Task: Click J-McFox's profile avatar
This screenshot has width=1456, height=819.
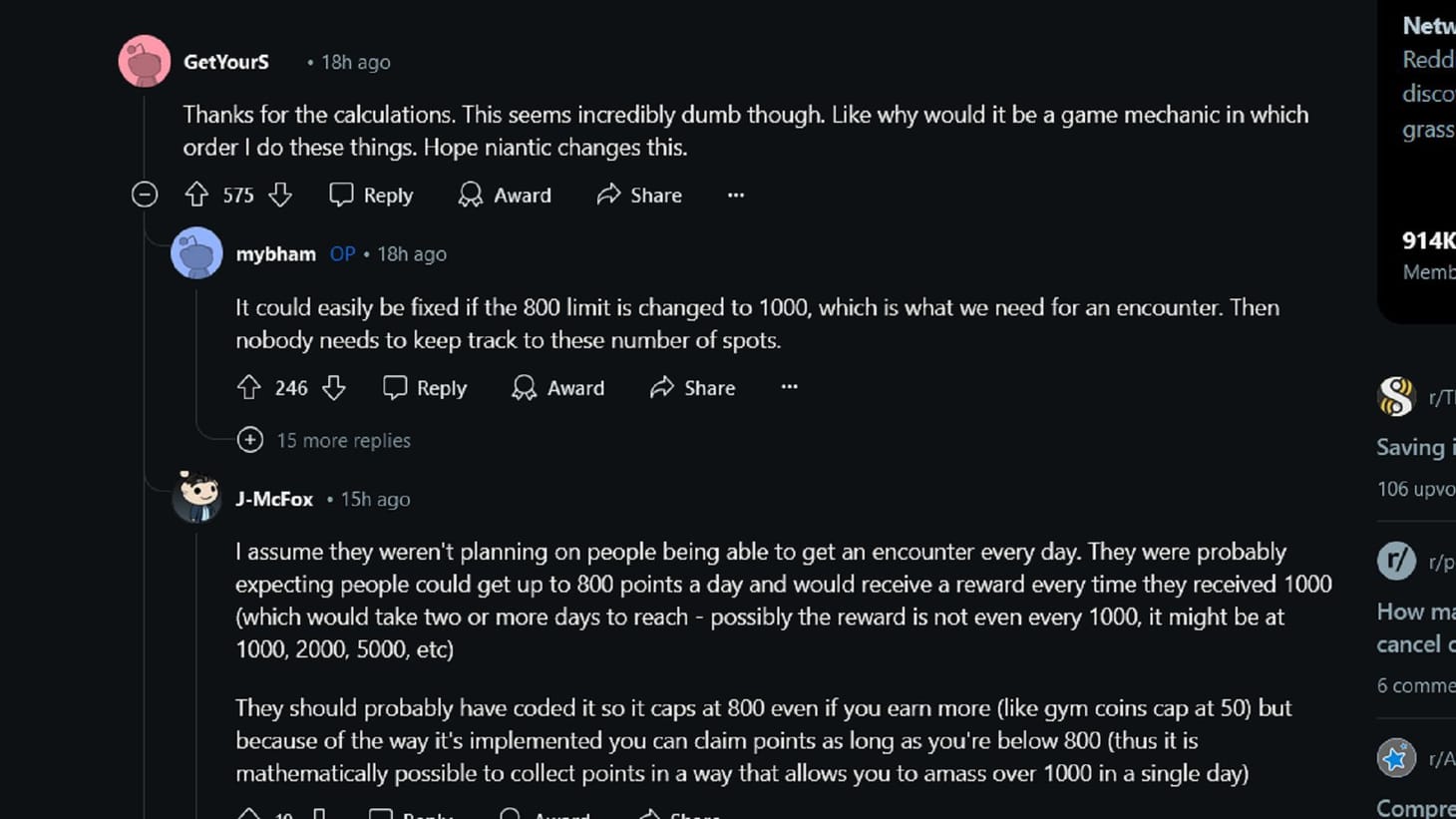Action: (196, 499)
